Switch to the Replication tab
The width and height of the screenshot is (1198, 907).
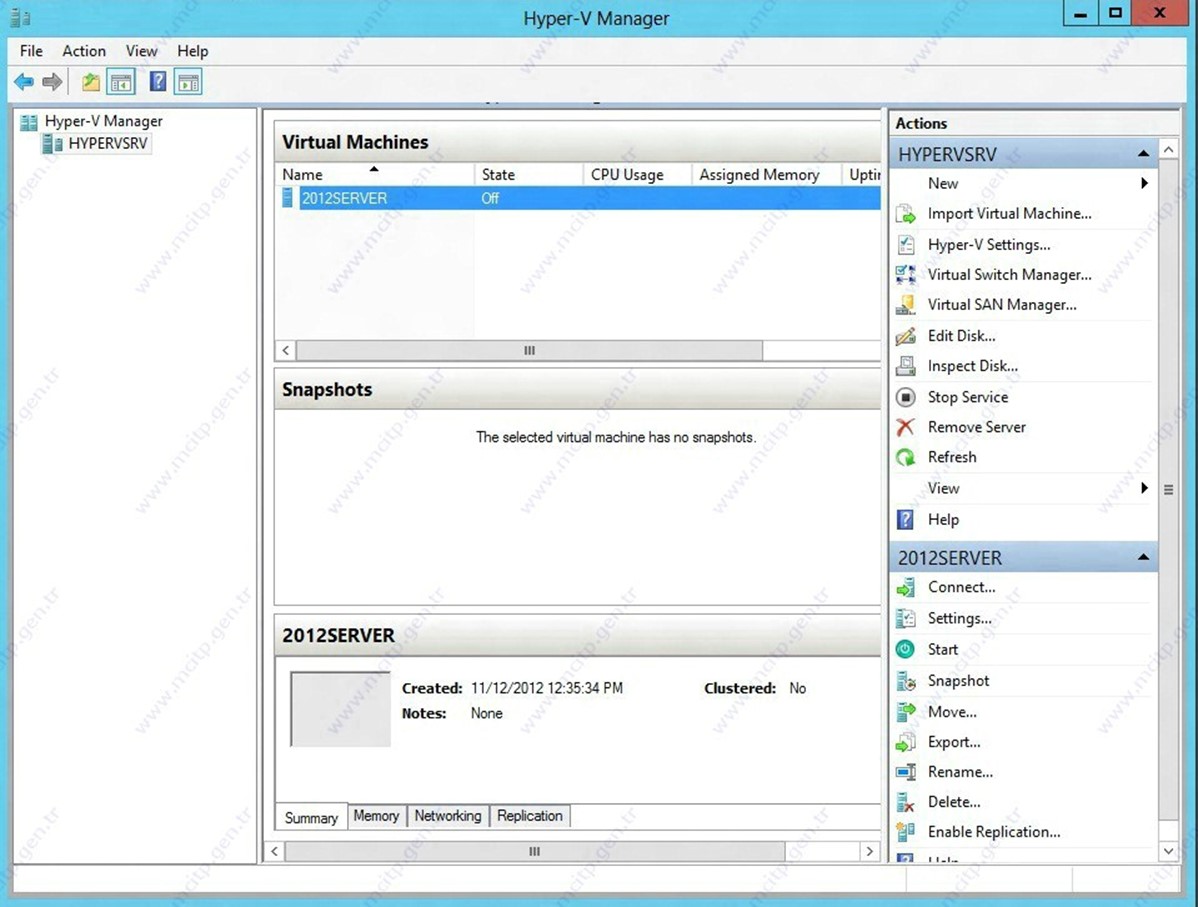point(529,816)
